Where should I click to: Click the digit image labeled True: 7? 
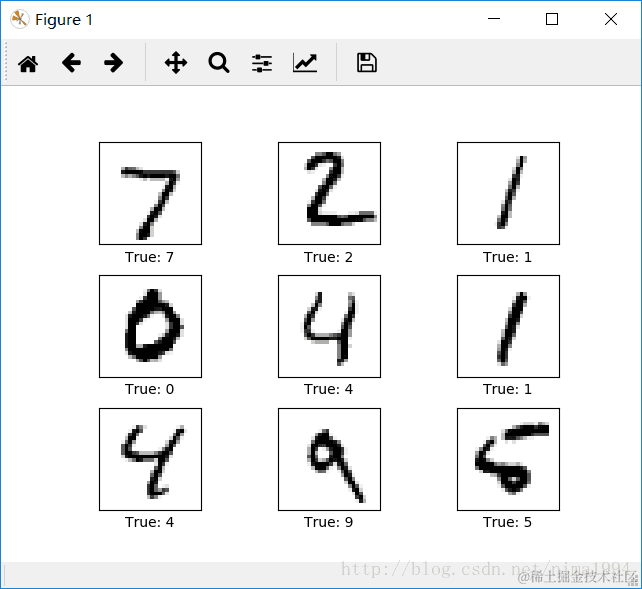point(150,194)
